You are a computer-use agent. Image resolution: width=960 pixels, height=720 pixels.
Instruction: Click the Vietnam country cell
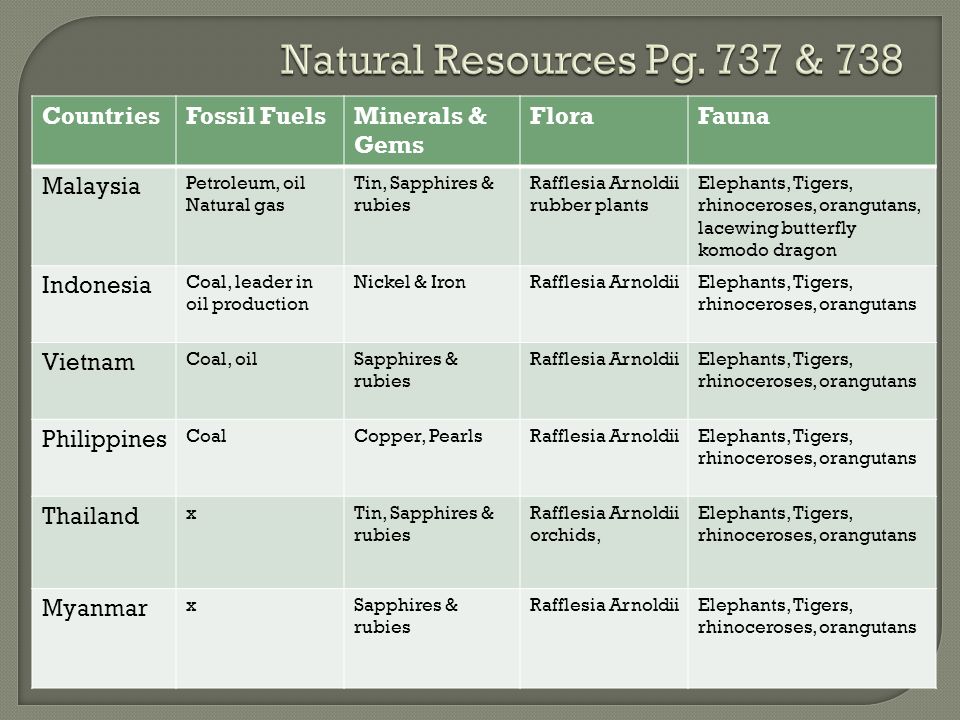tap(103, 381)
